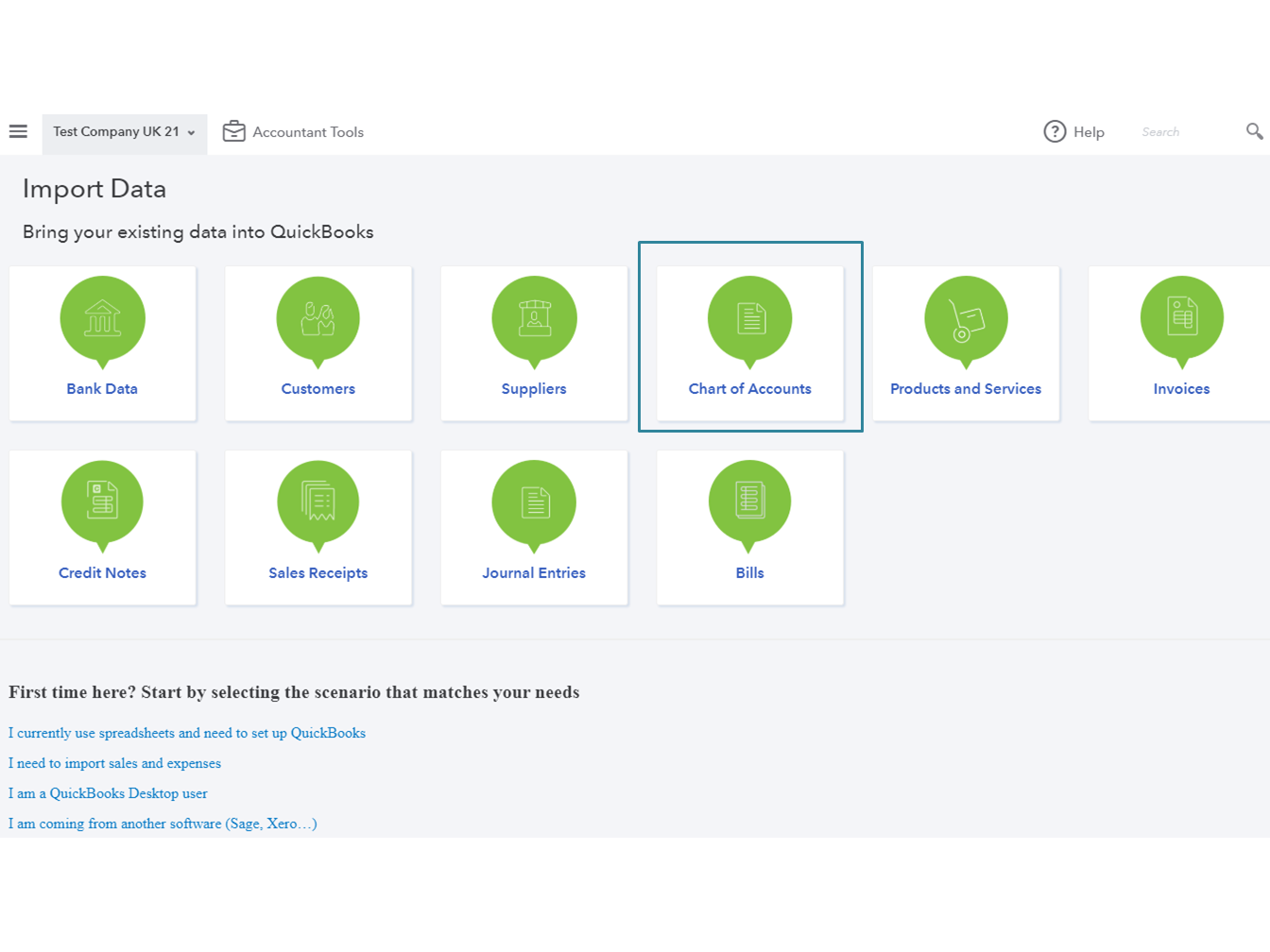Expand the Test Company UK 21 dropdown
The width and height of the screenshot is (1270, 952).
124,132
